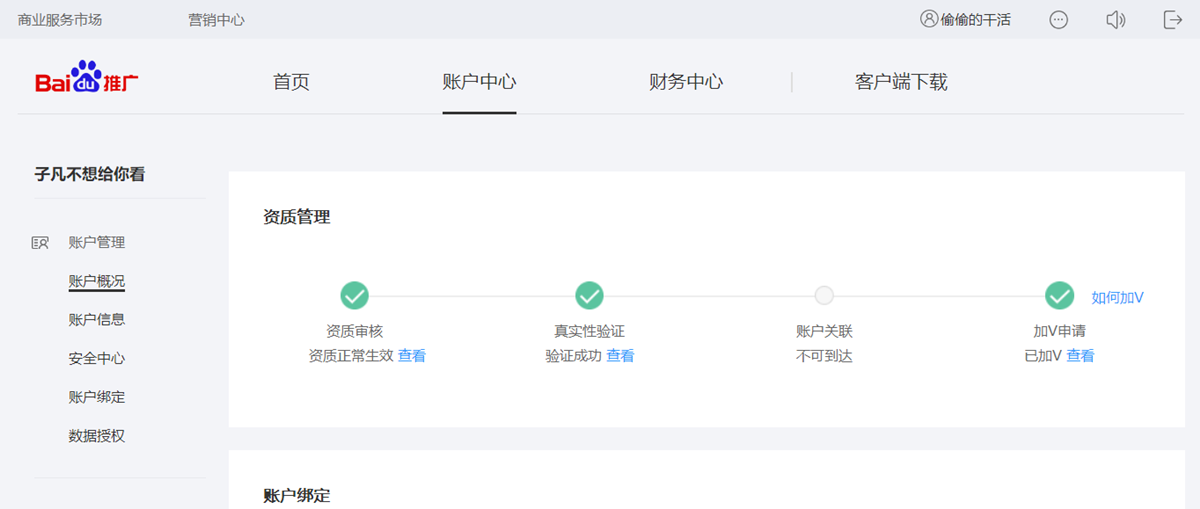Click the 资质管理 section heading
The image size is (1200, 509).
pyautogui.click(x=297, y=217)
